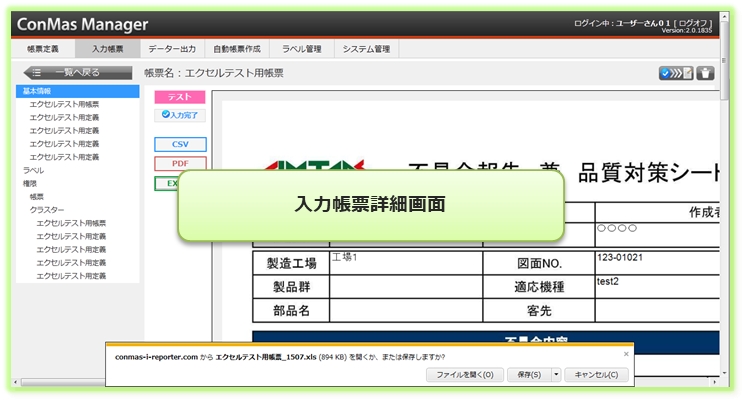Click the completed-to-edit conversion icon

click(x=676, y=73)
